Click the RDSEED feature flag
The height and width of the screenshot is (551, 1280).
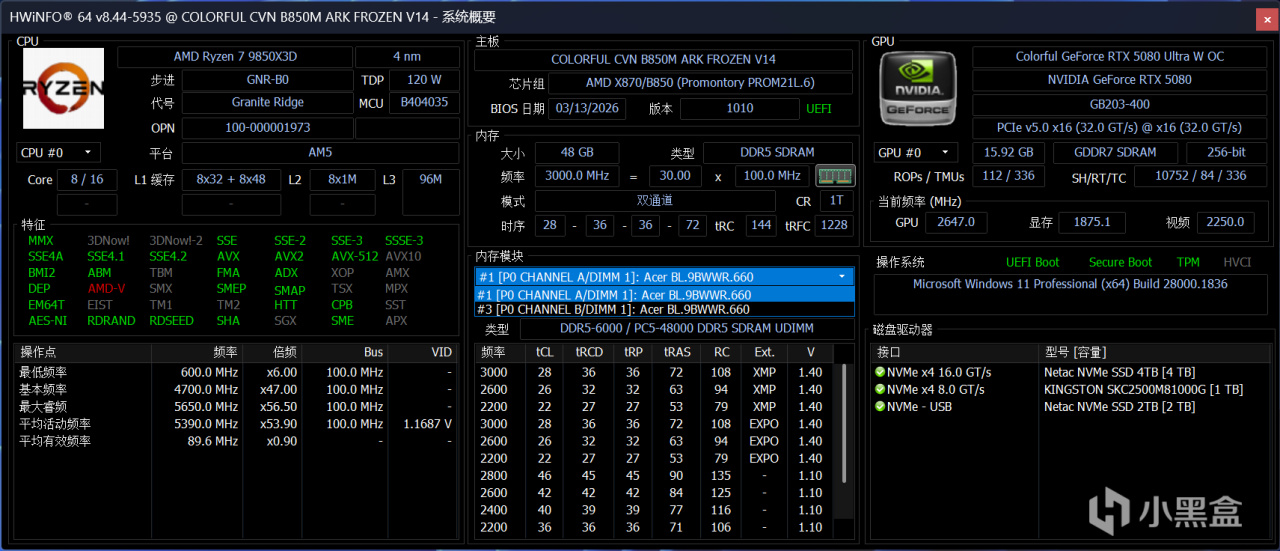click(171, 320)
